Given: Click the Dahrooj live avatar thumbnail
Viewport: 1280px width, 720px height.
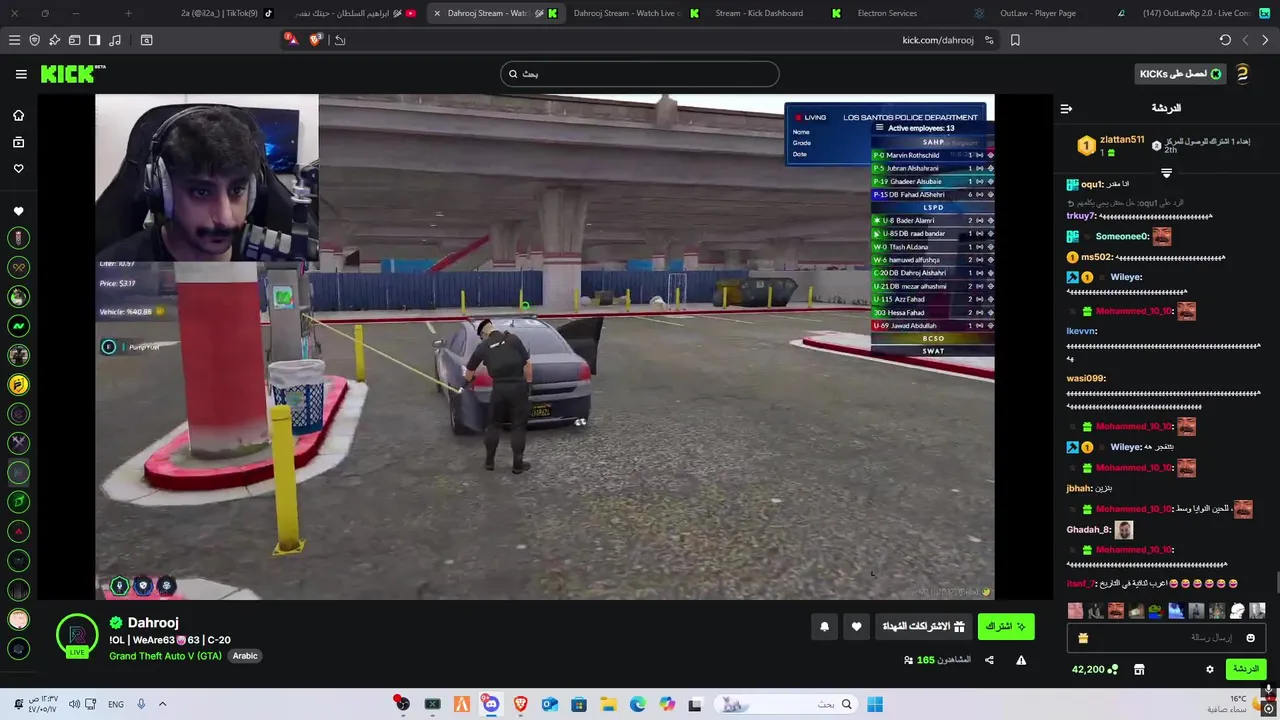Looking at the screenshot, I should 77,636.
